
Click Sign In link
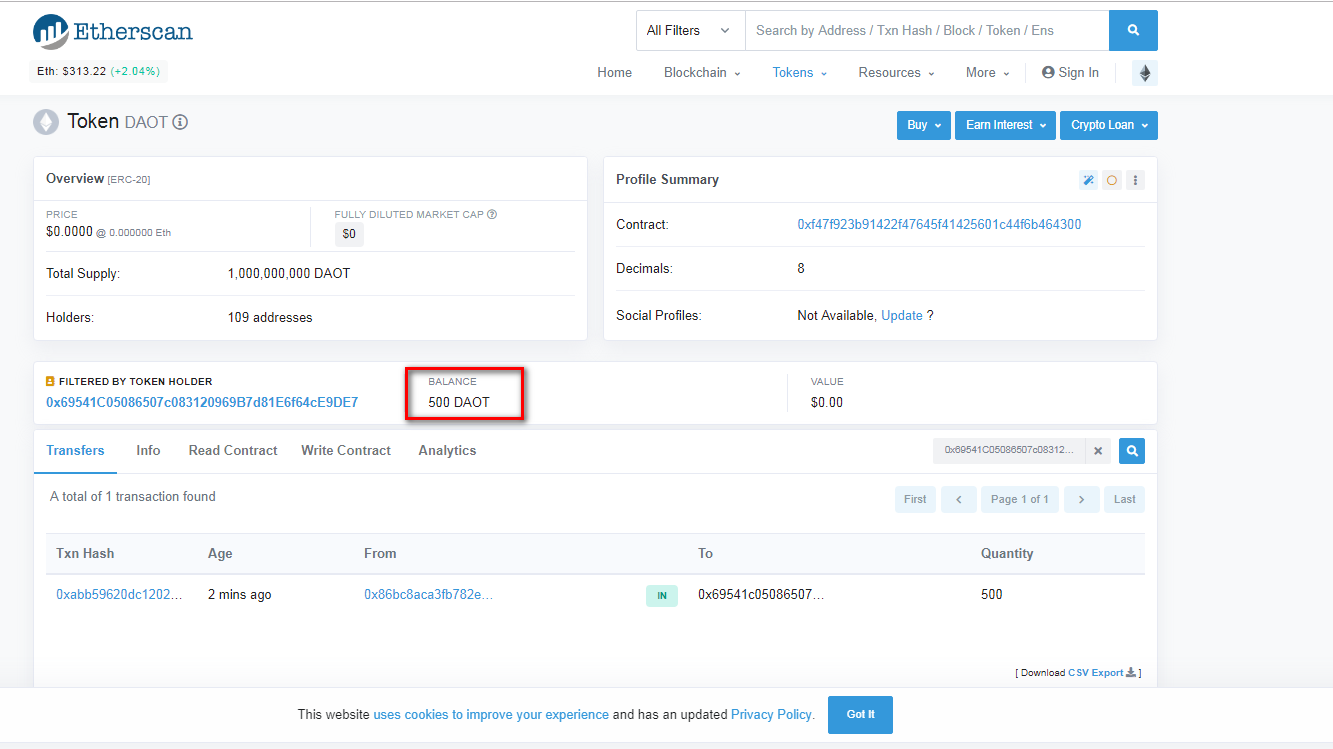[x=1070, y=72]
